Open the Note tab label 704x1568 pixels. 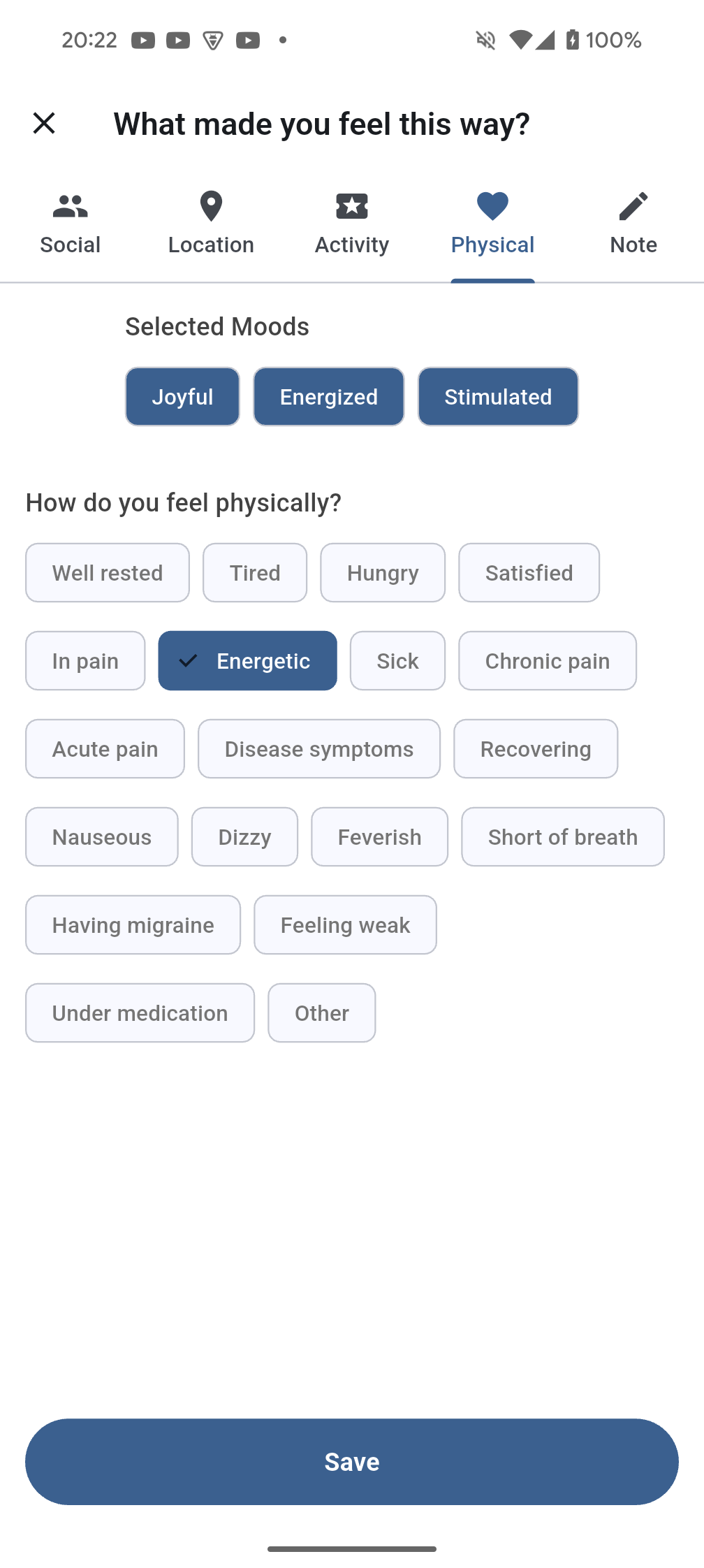click(x=633, y=245)
